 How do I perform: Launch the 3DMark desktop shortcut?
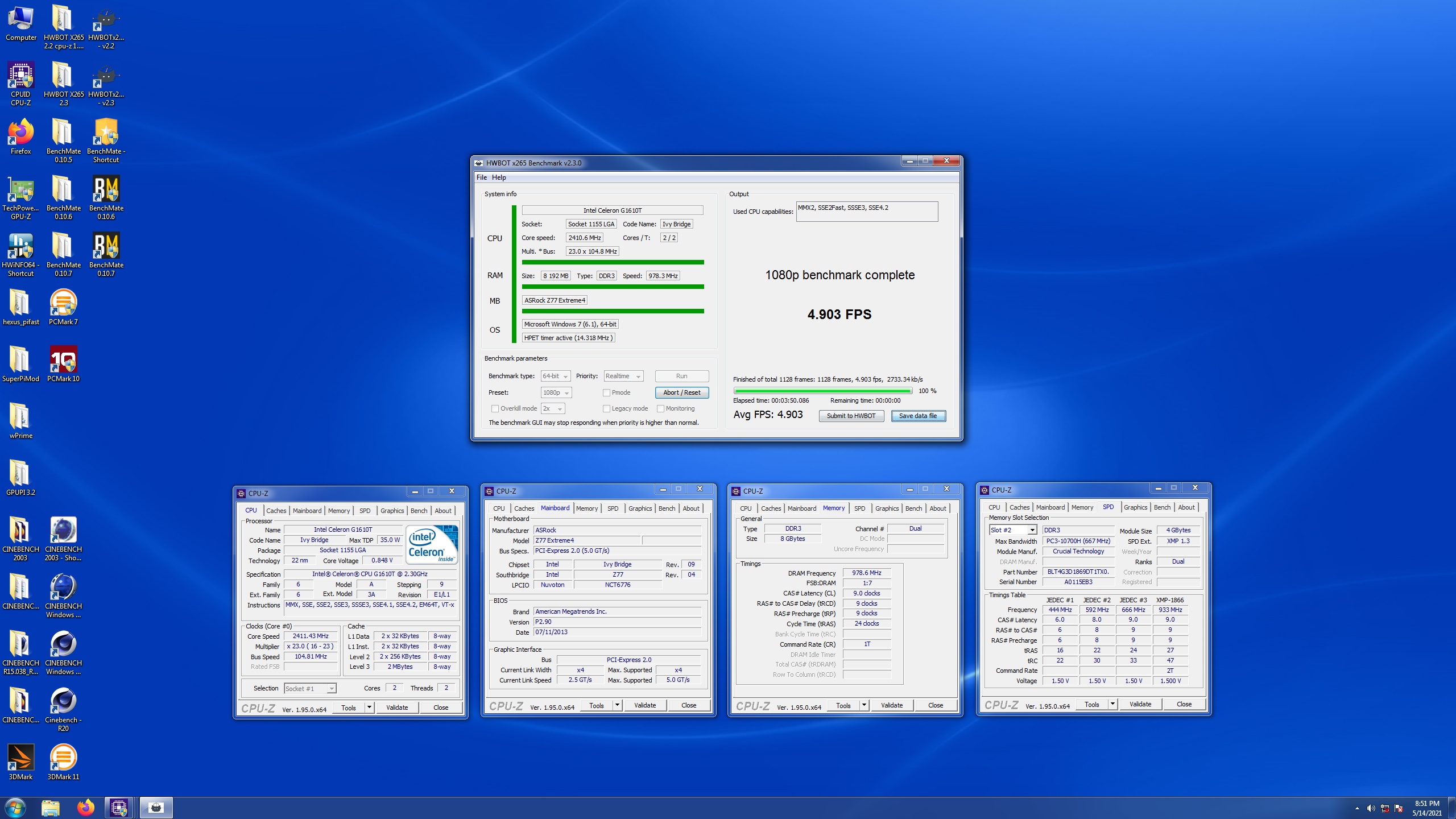pyautogui.click(x=21, y=762)
